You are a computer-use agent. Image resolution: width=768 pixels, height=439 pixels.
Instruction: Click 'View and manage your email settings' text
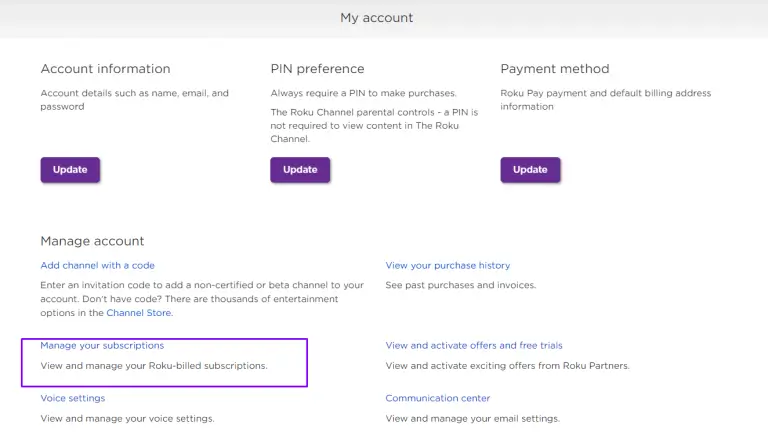(472, 418)
